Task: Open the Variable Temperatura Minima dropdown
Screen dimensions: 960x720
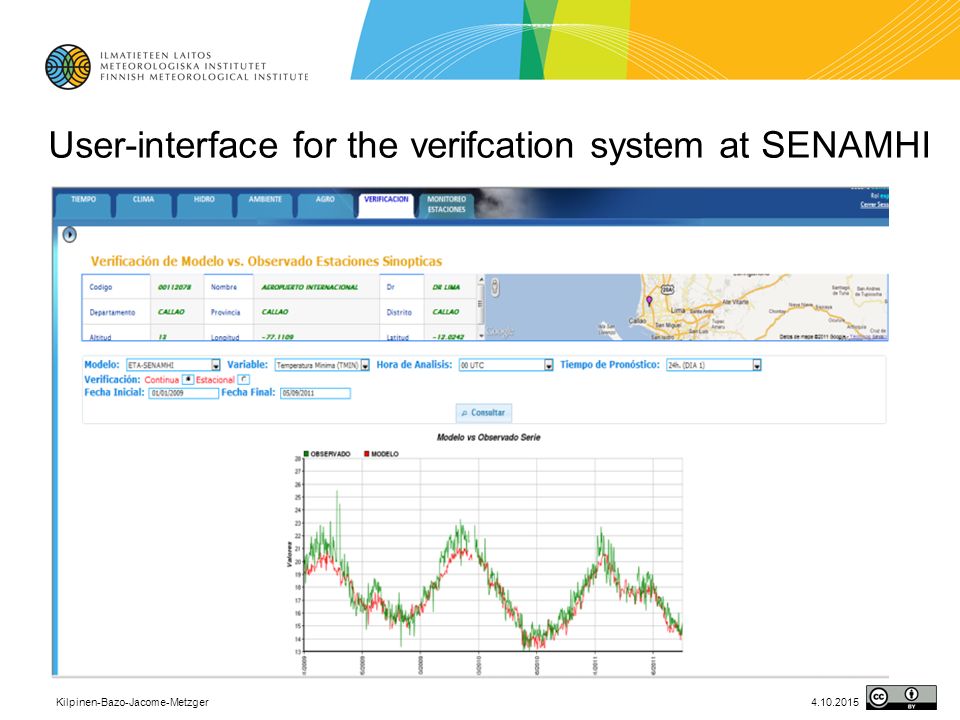Action: point(322,365)
